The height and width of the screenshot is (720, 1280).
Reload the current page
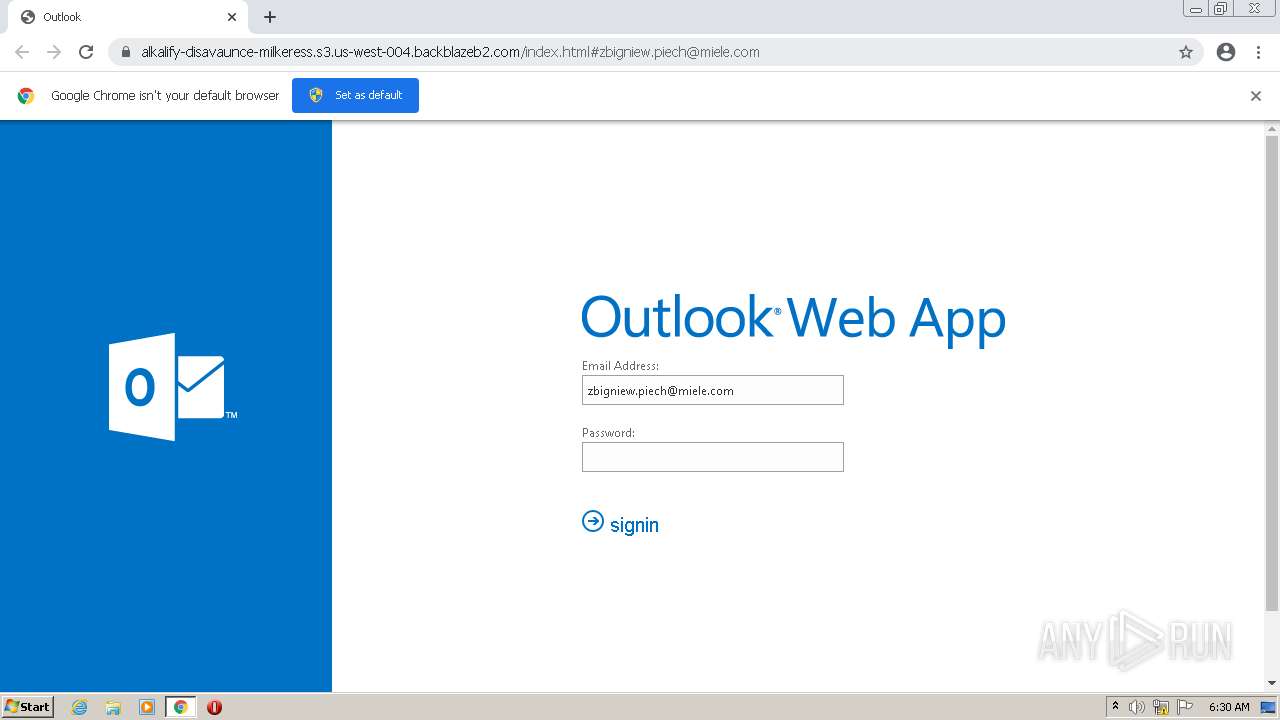(86, 52)
